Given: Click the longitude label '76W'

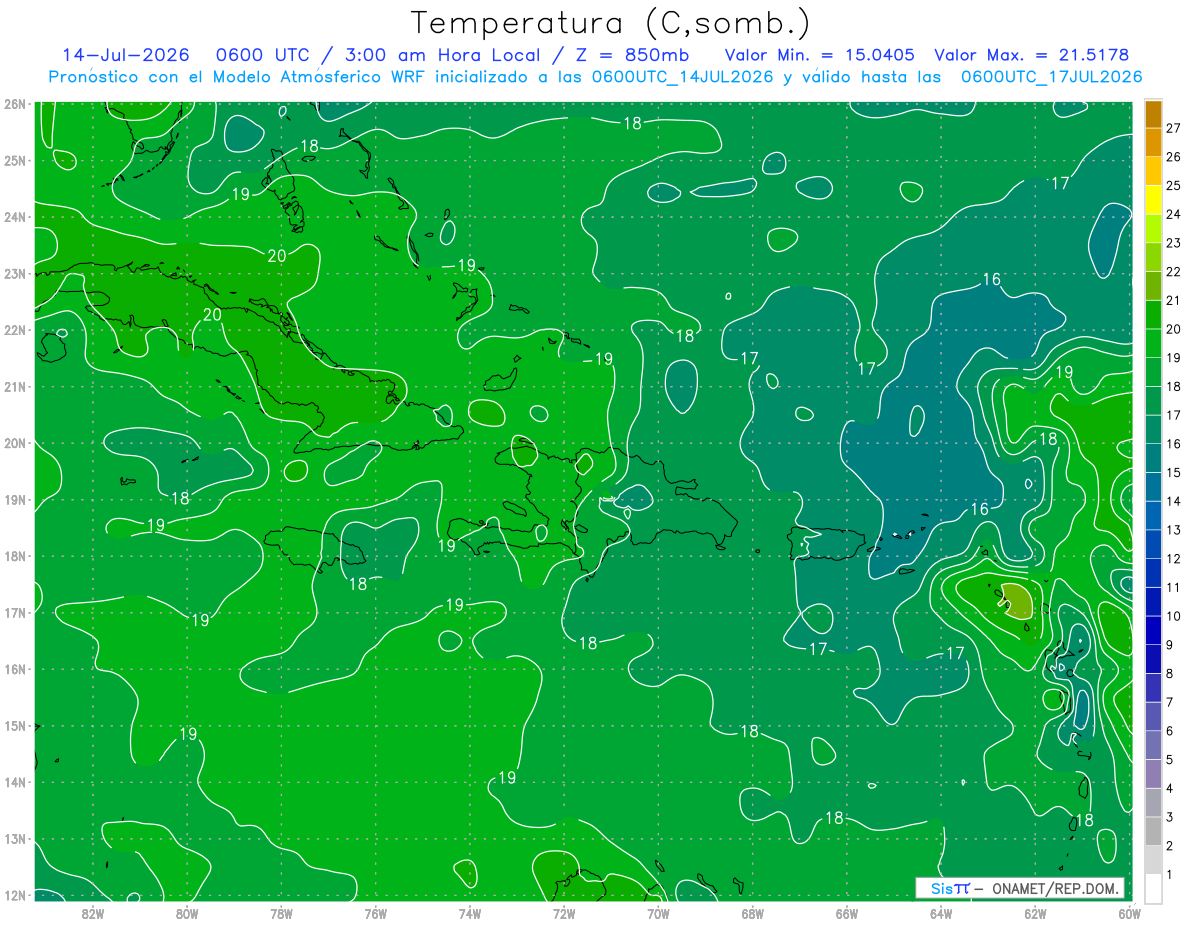Looking at the screenshot, I should pyautogui.click(x=375, y=912).
